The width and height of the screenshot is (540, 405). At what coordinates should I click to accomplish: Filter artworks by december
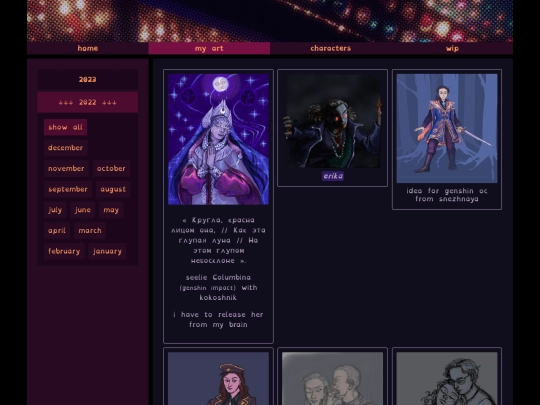click(65, 148)
